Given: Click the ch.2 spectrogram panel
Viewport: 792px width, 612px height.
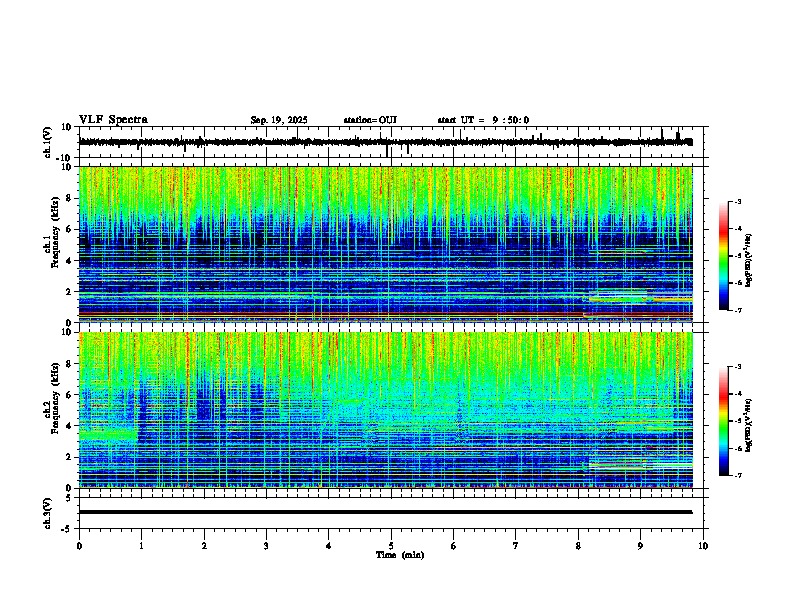Looking at the screenshot, I should pyautogui.click(x=386, y=410).
